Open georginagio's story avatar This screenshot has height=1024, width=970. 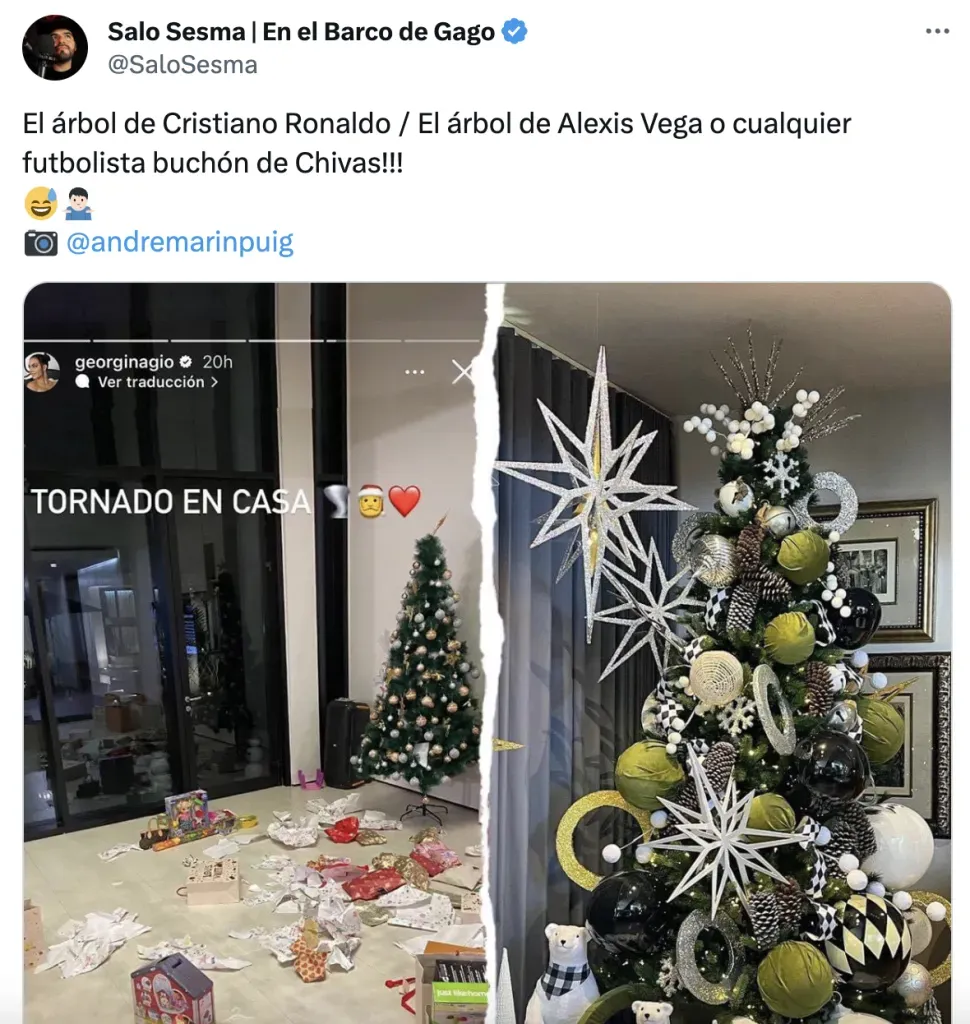click(42, 372)
